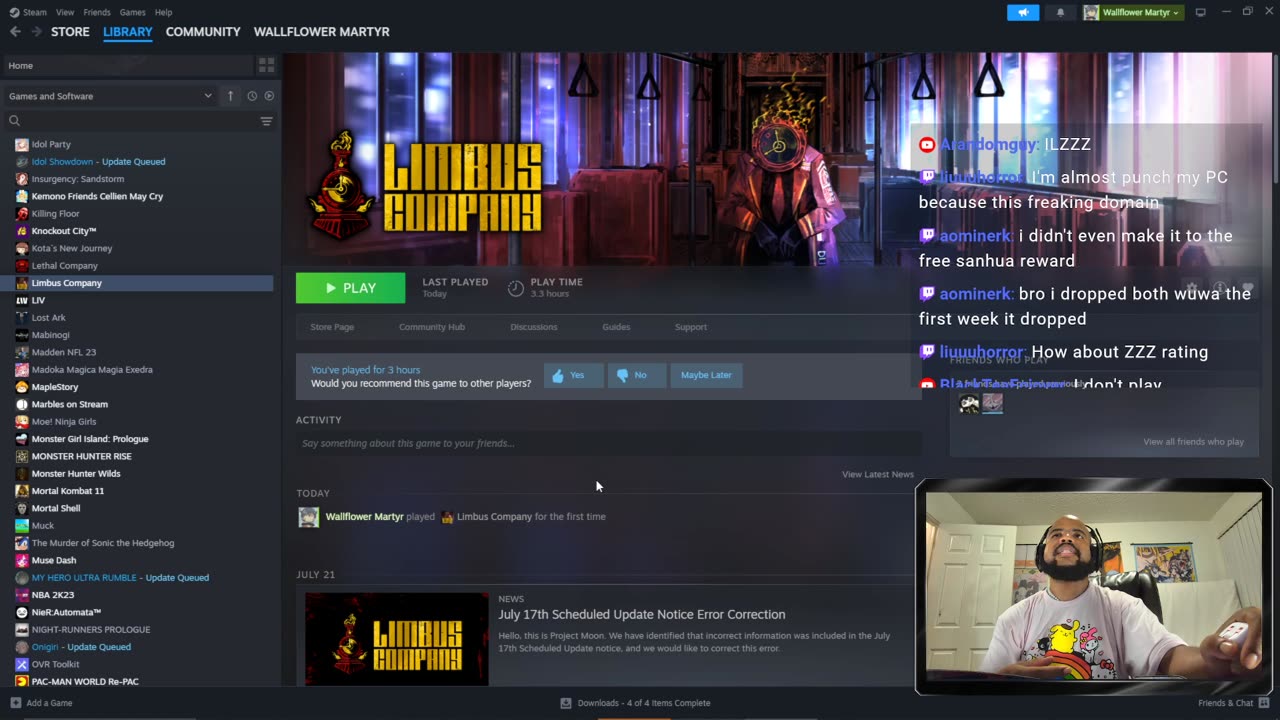The width and height of the screenshot is (1280, 720).
Task: Open the Help menu
Action: [164, 12]
